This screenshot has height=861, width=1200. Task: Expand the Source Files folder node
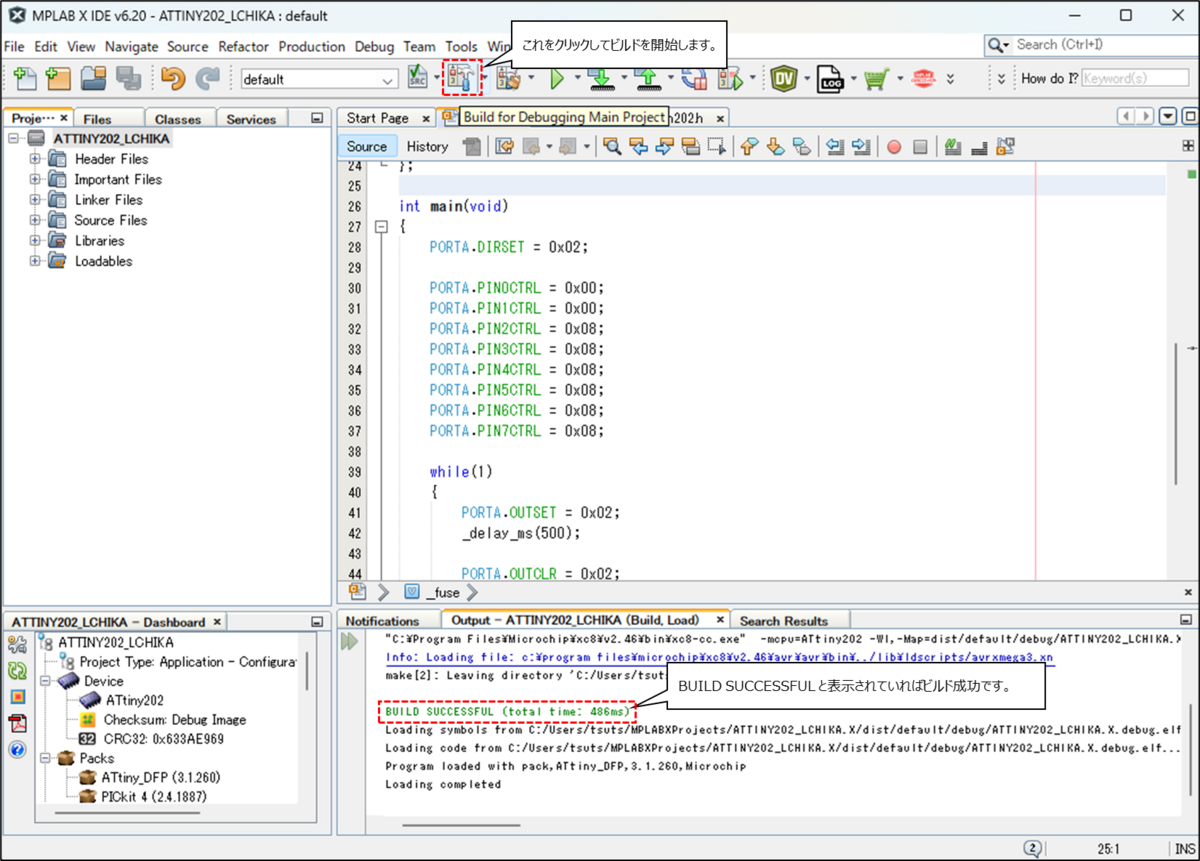pyautogui.click(x=36, y=220)
